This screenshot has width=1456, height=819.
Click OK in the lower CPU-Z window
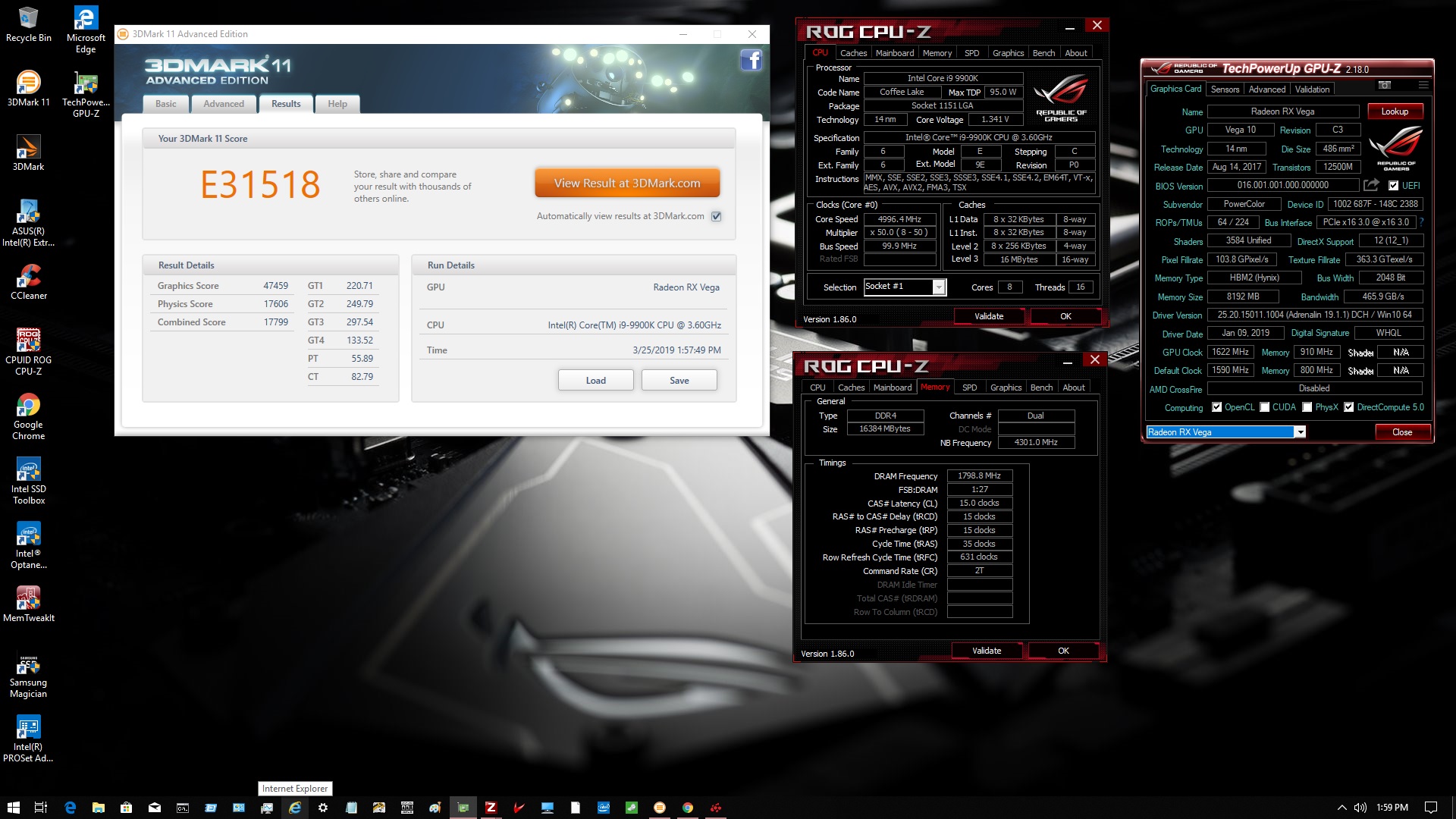point(1063,651)
